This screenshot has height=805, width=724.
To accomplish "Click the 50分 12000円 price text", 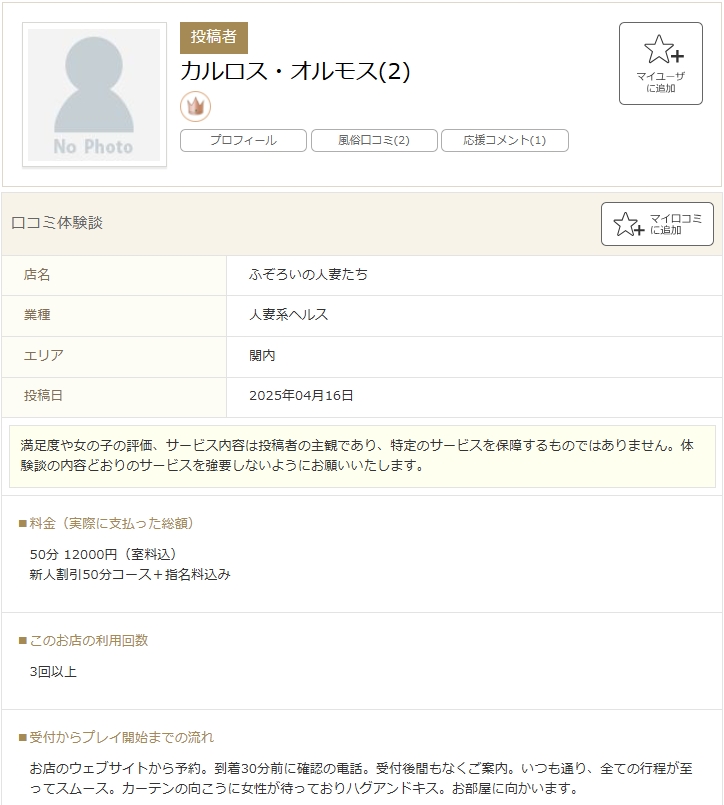I will (x=103, y=554).
